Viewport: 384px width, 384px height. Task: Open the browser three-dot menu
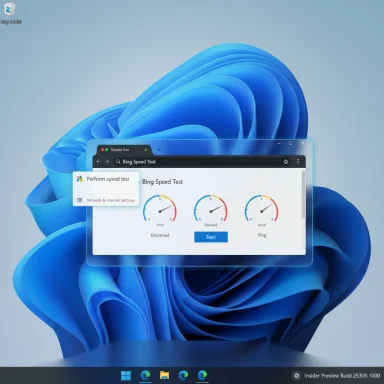click(x=298, y=162)
